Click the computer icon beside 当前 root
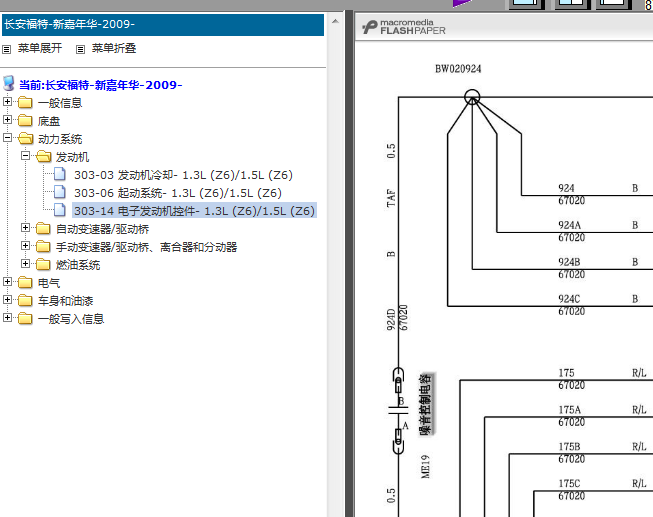Viewport: 653px width, 517px height. pos(9,83)
